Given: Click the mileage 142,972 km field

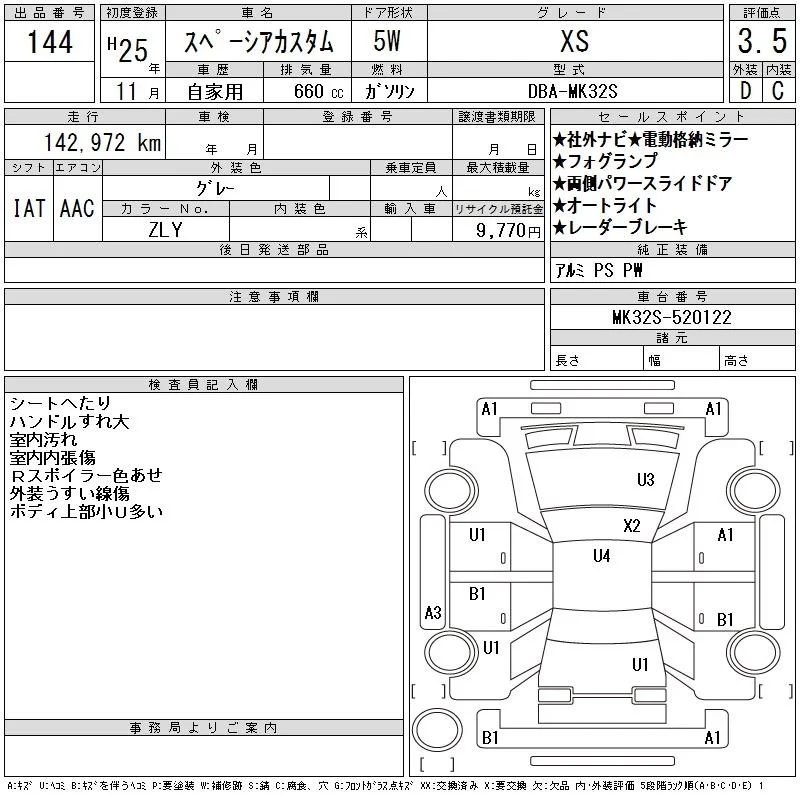Looking at the screenshot, I should pos(85,142).
